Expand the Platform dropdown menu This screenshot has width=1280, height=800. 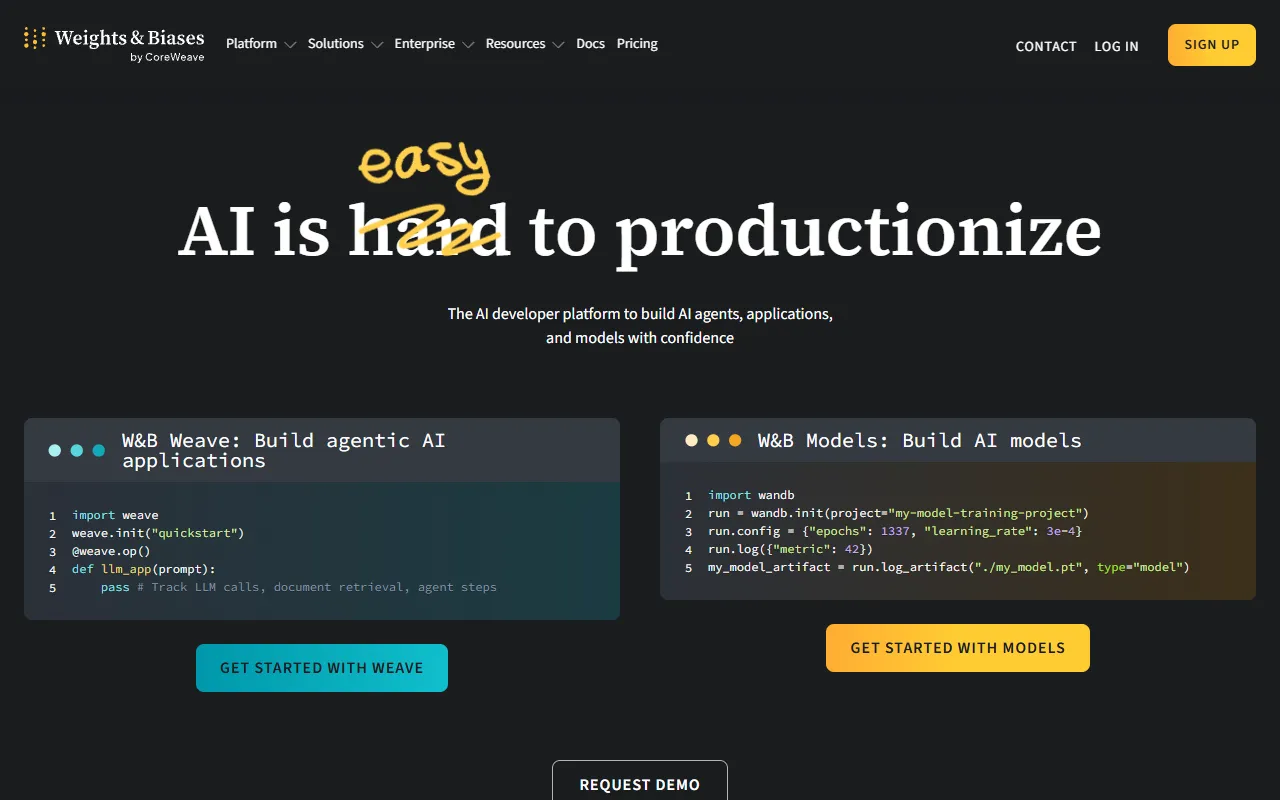click(260, 44)
